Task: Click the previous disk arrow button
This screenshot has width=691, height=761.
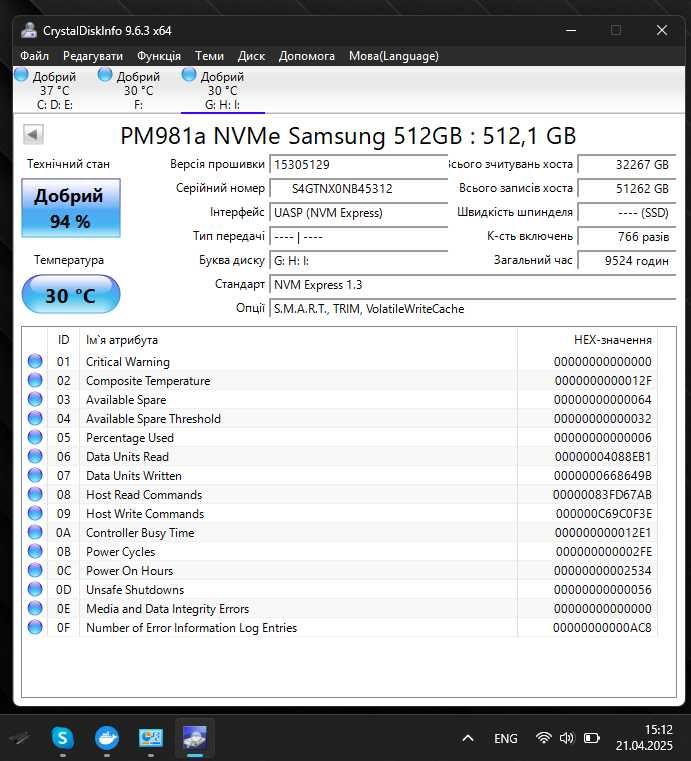Action: tap(33, 134)
